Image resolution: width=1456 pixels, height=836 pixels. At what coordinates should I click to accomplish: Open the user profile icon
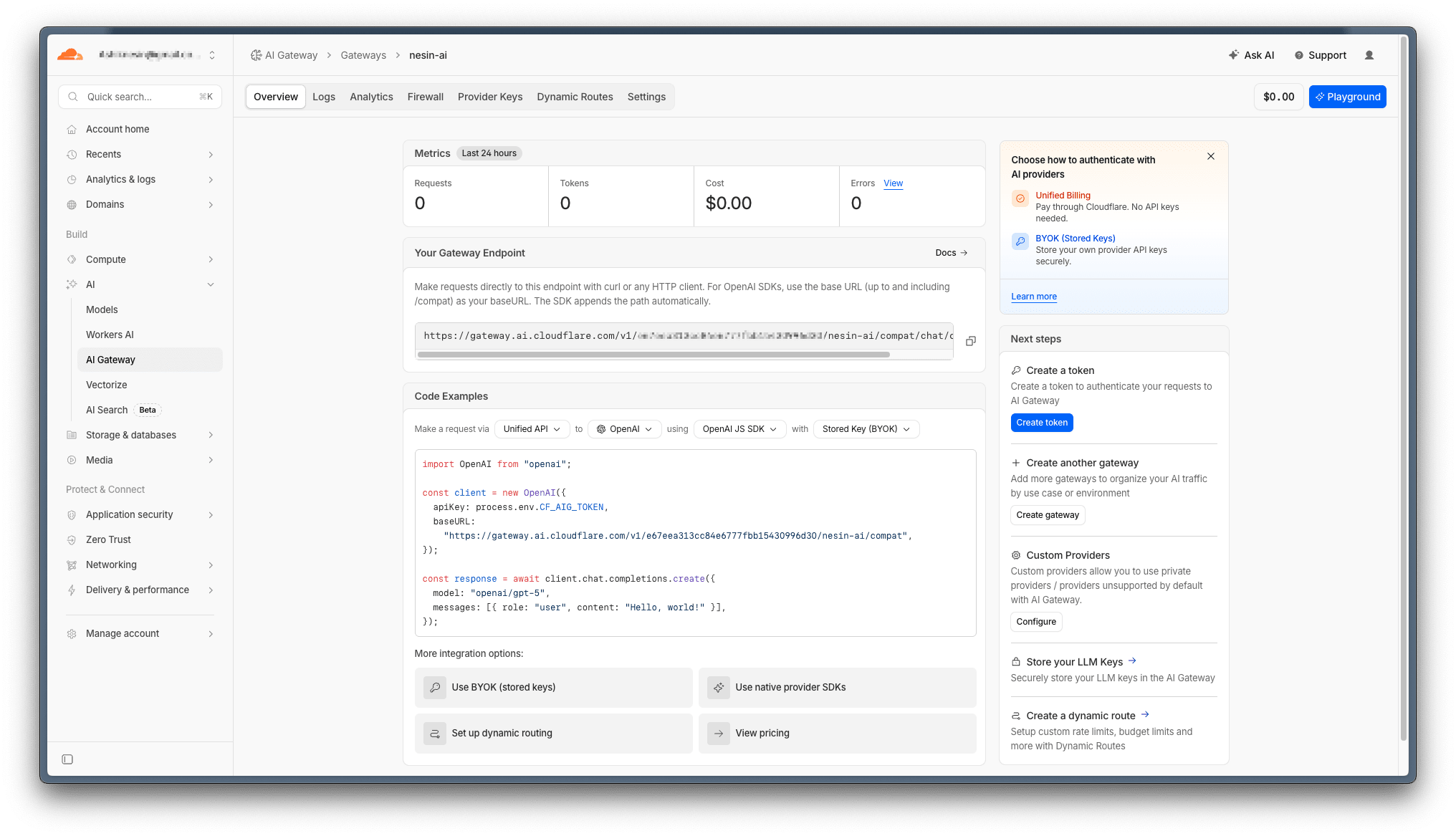[x=1369, y=55]
